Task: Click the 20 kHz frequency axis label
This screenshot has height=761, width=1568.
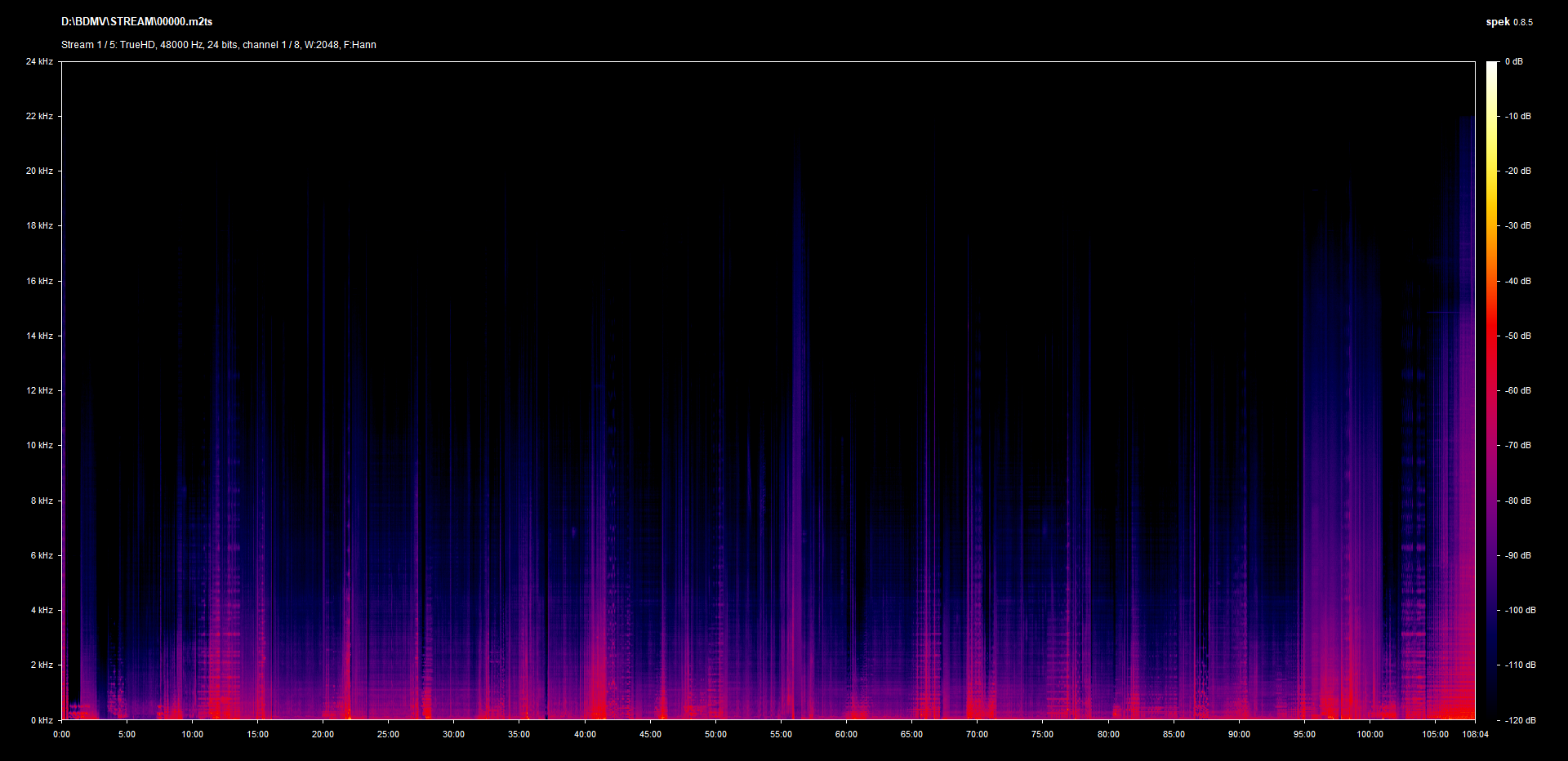Action: [39, 171]
